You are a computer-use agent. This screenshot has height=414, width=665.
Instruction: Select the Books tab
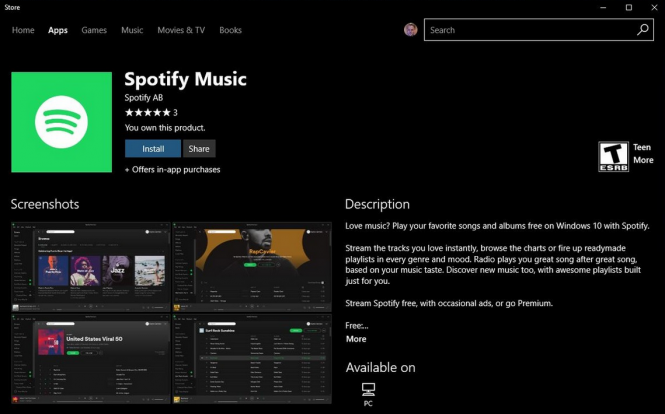tap(230, 30)
